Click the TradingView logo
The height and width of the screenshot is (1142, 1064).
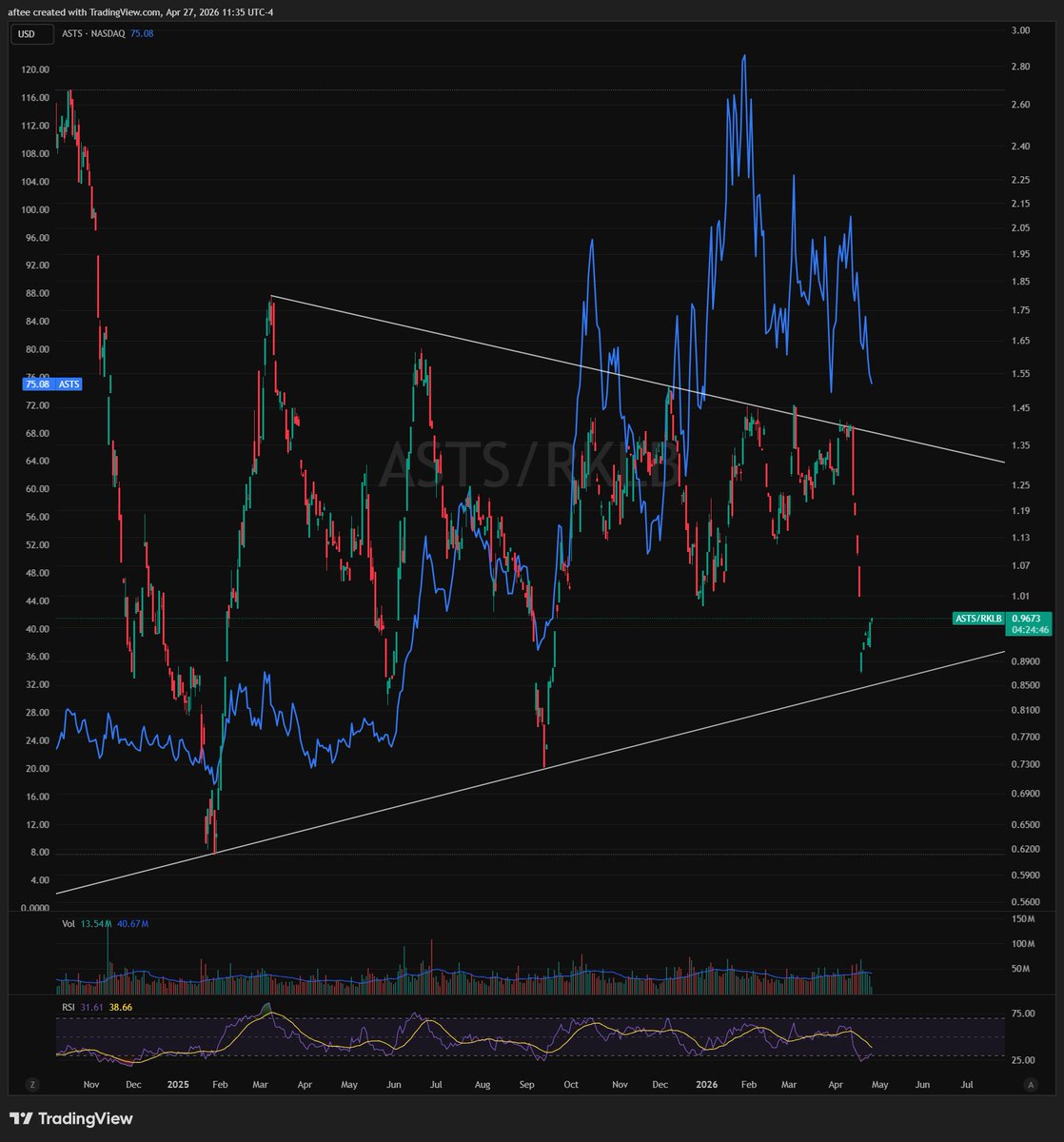click(x=71, y=1119)
